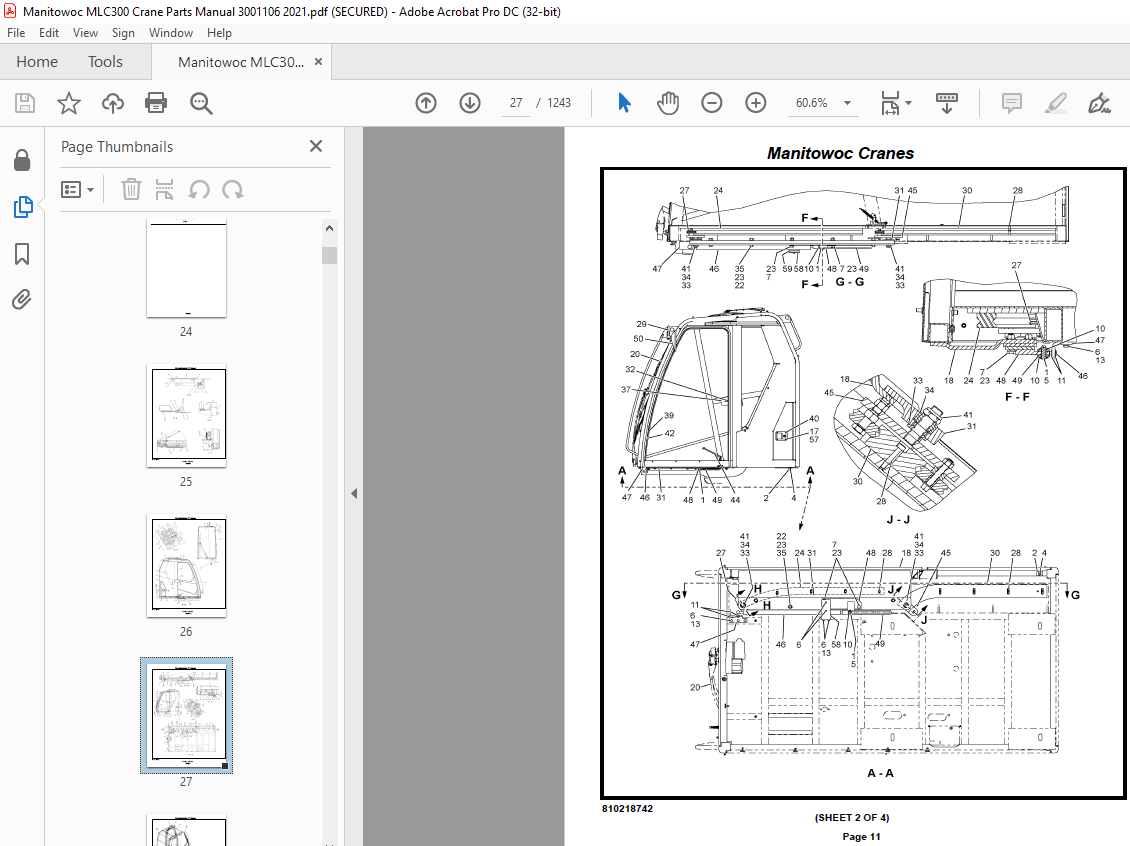Screen dimensions: 1130x846
Task: Switch to the Home tab
Action: pos(37,62)
